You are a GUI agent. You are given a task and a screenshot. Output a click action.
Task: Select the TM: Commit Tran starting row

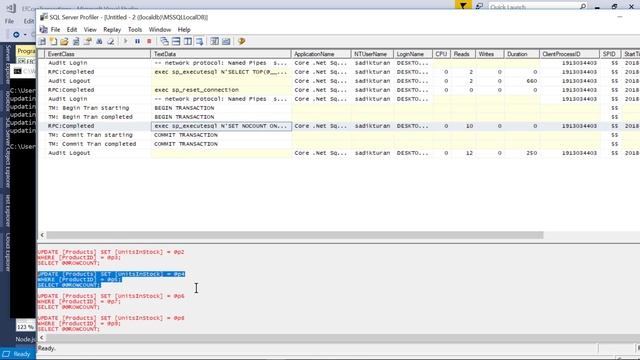(339, 135)
